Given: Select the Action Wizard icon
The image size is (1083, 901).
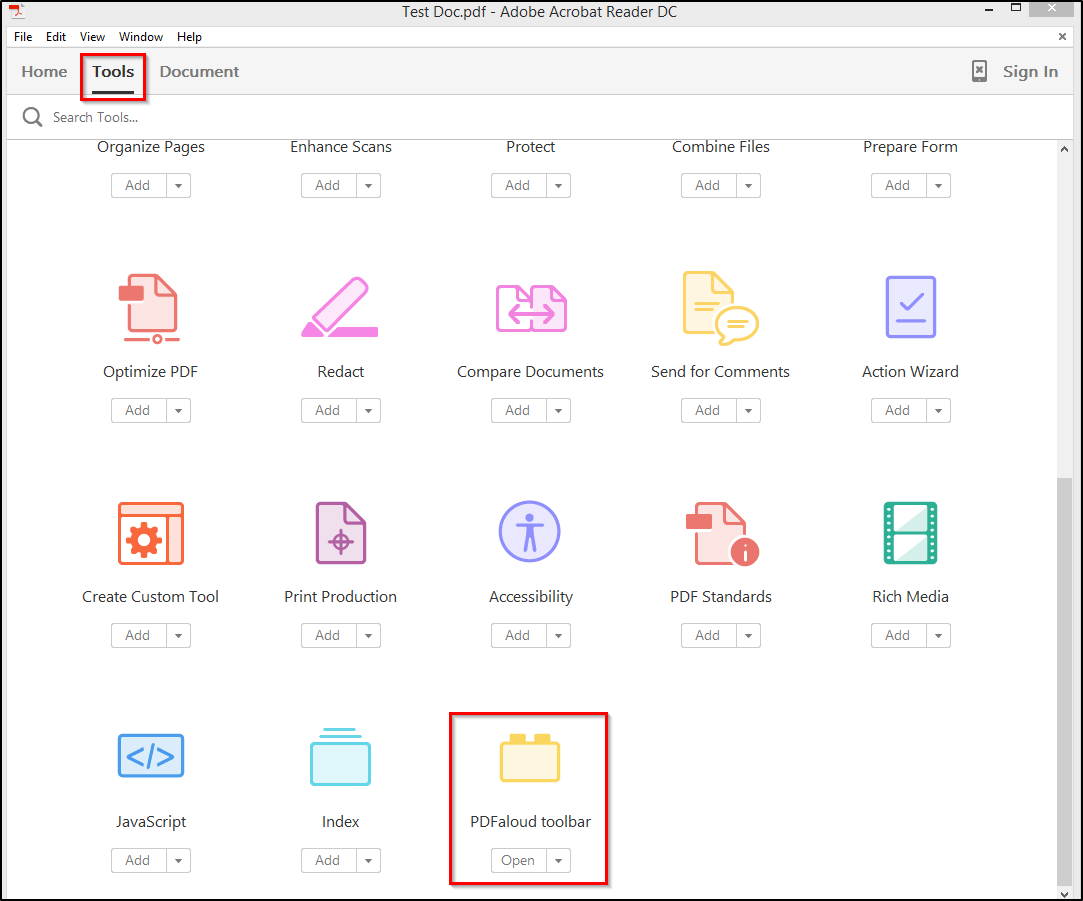Looking at the screenshot, I should click(910, 307).
